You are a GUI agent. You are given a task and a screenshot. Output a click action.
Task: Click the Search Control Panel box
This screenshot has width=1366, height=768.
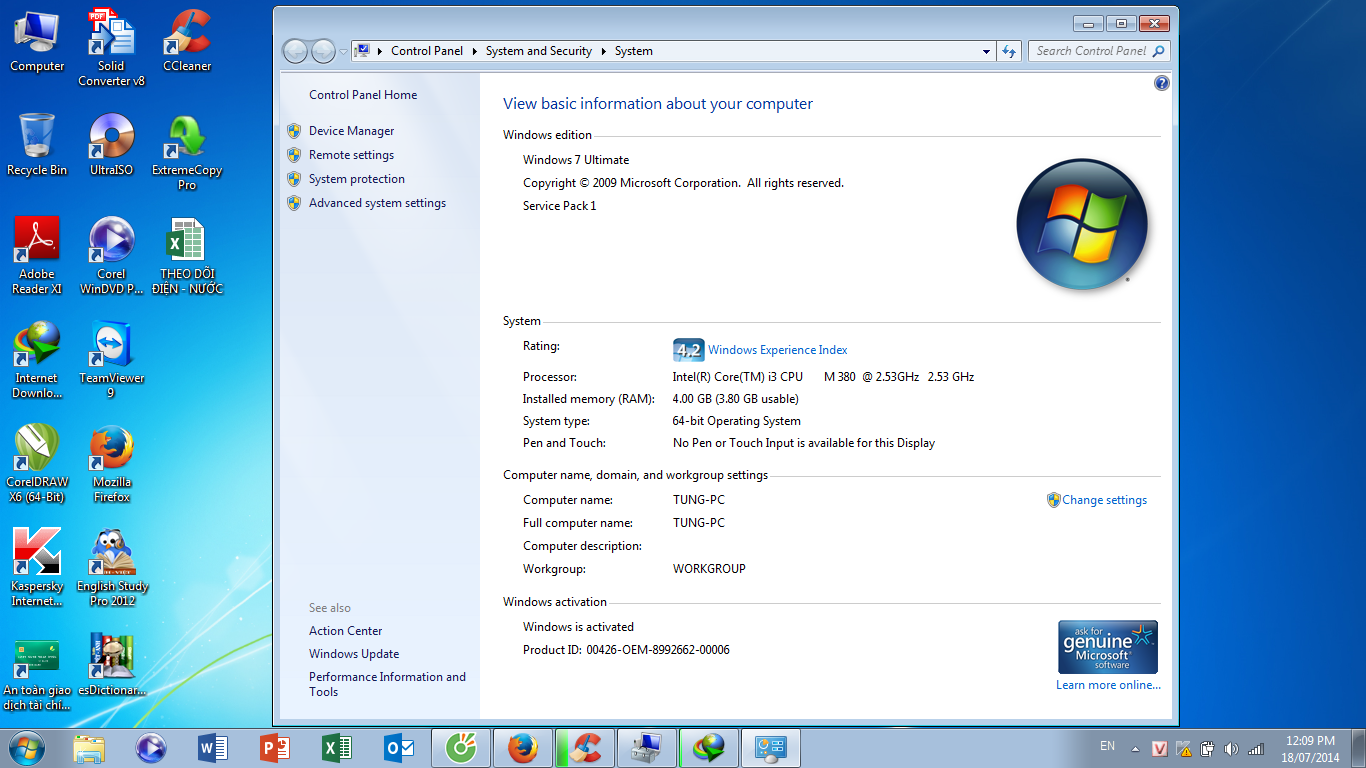[1098, 51]
